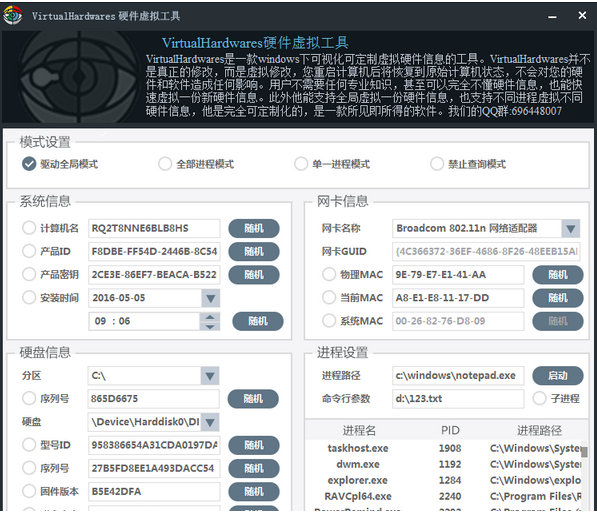This screenshot has height=512, width=597.
Task: Enable the partition 序列号 radio under 分区
Action: [x=29, y=399]
